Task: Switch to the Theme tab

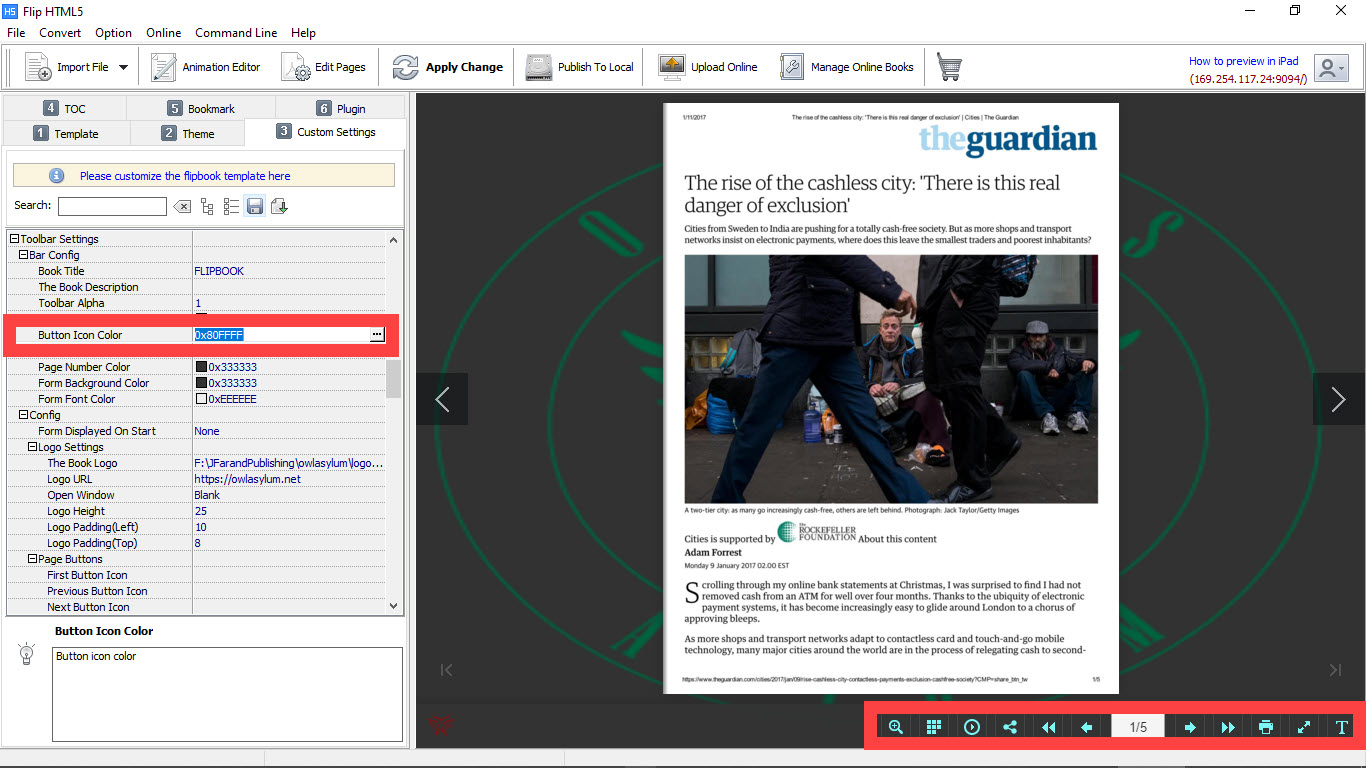Action: [188, 133]
